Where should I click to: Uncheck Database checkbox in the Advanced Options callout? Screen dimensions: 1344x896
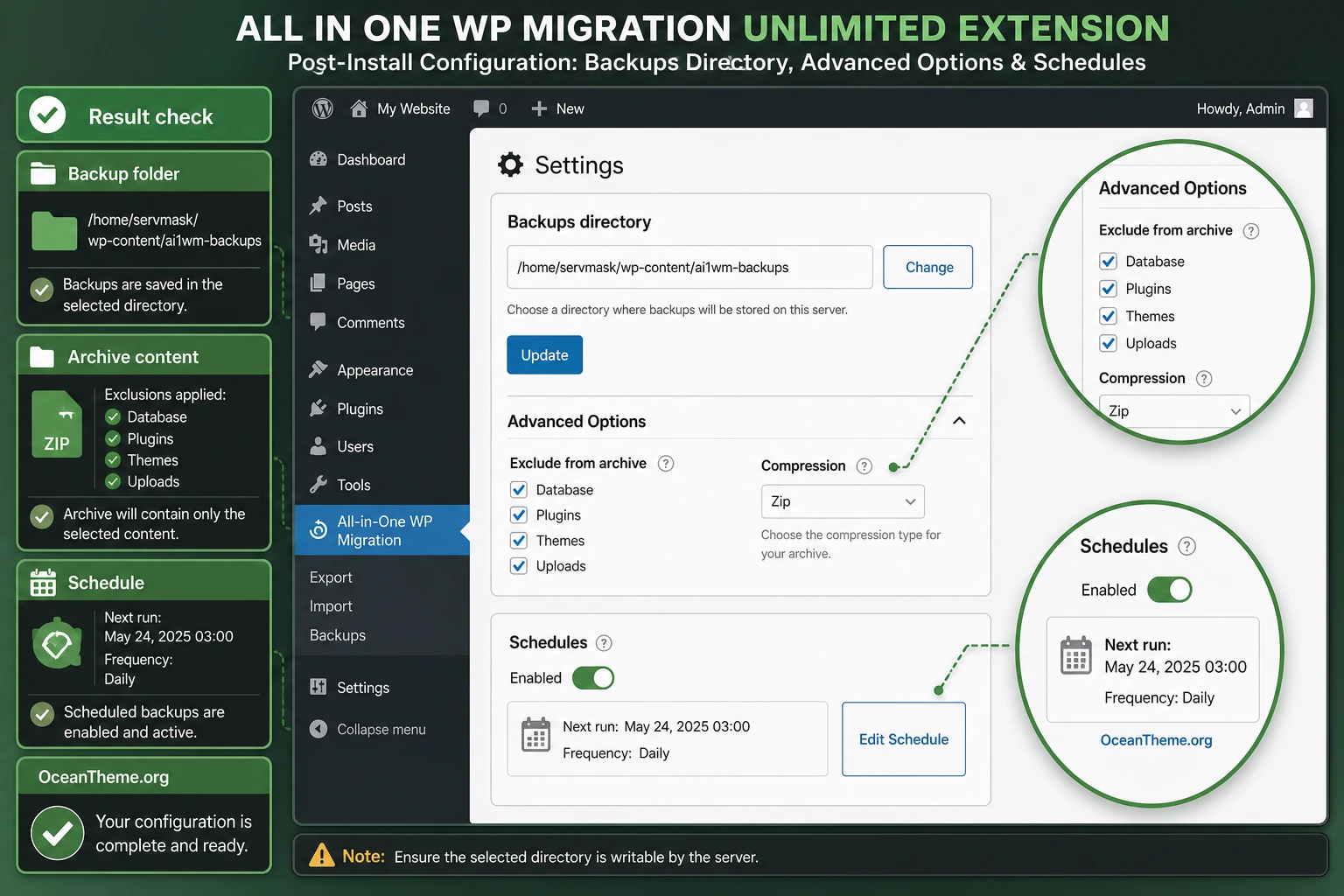tap(1109, 262)
